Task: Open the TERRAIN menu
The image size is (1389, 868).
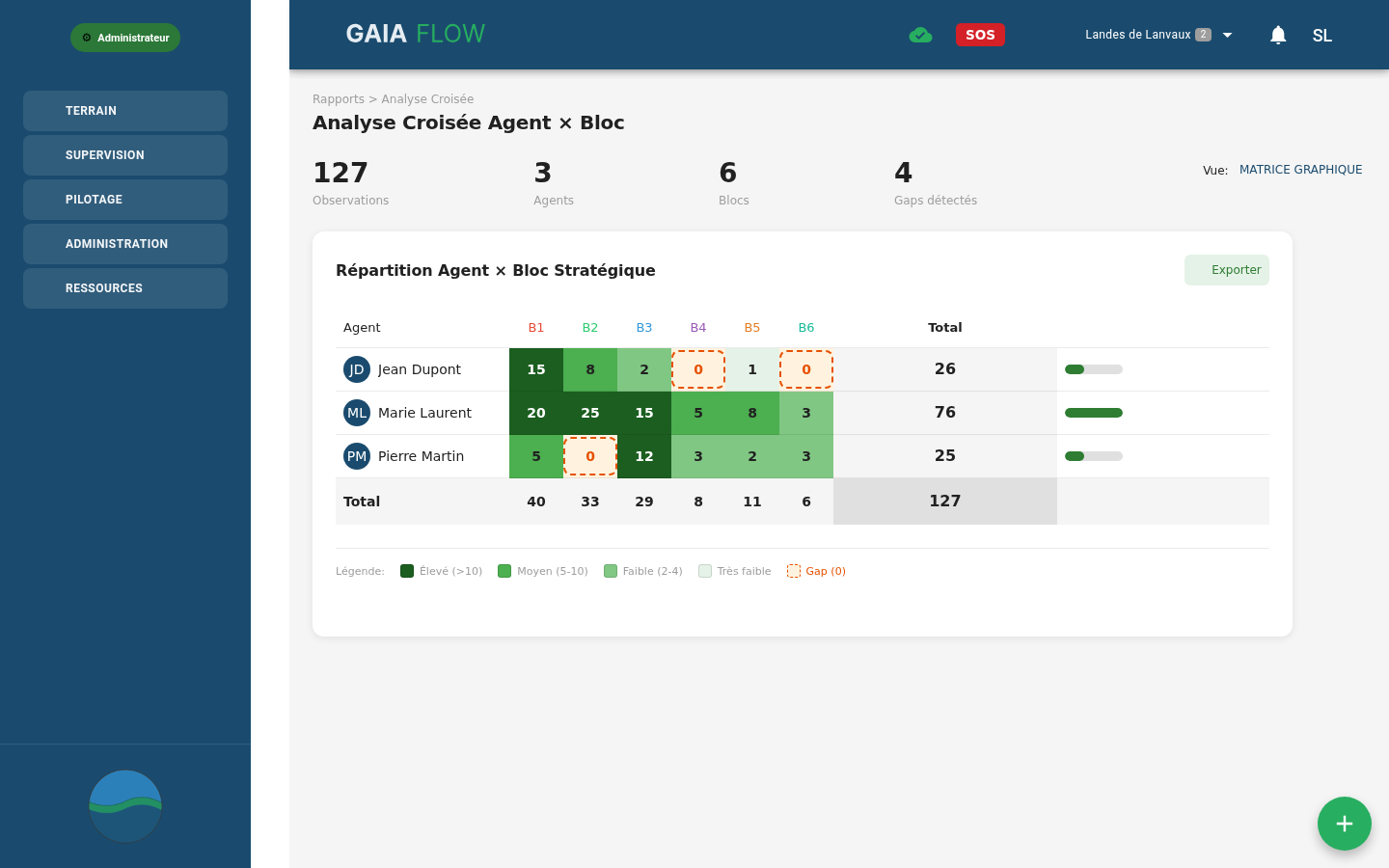Action: [125, 111]
